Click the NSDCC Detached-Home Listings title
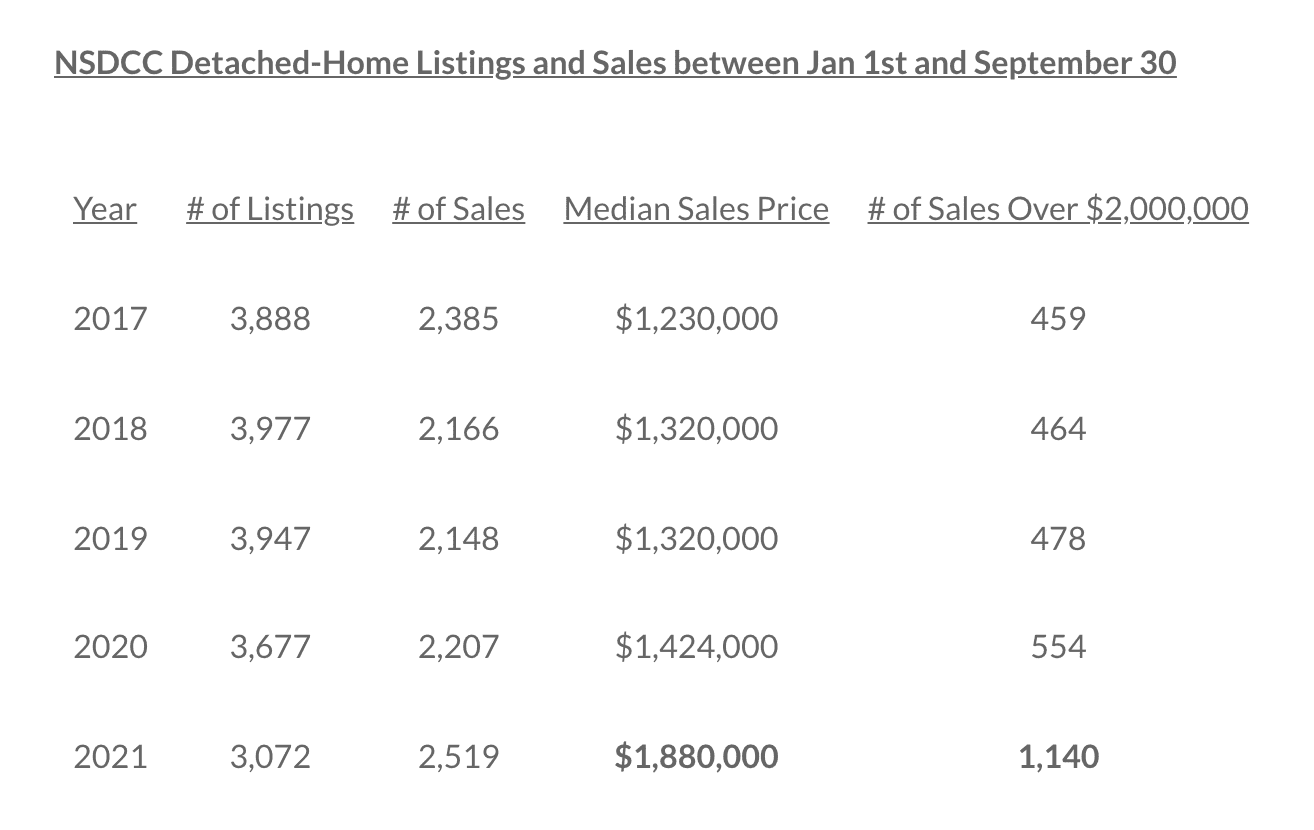 (615, 63)
